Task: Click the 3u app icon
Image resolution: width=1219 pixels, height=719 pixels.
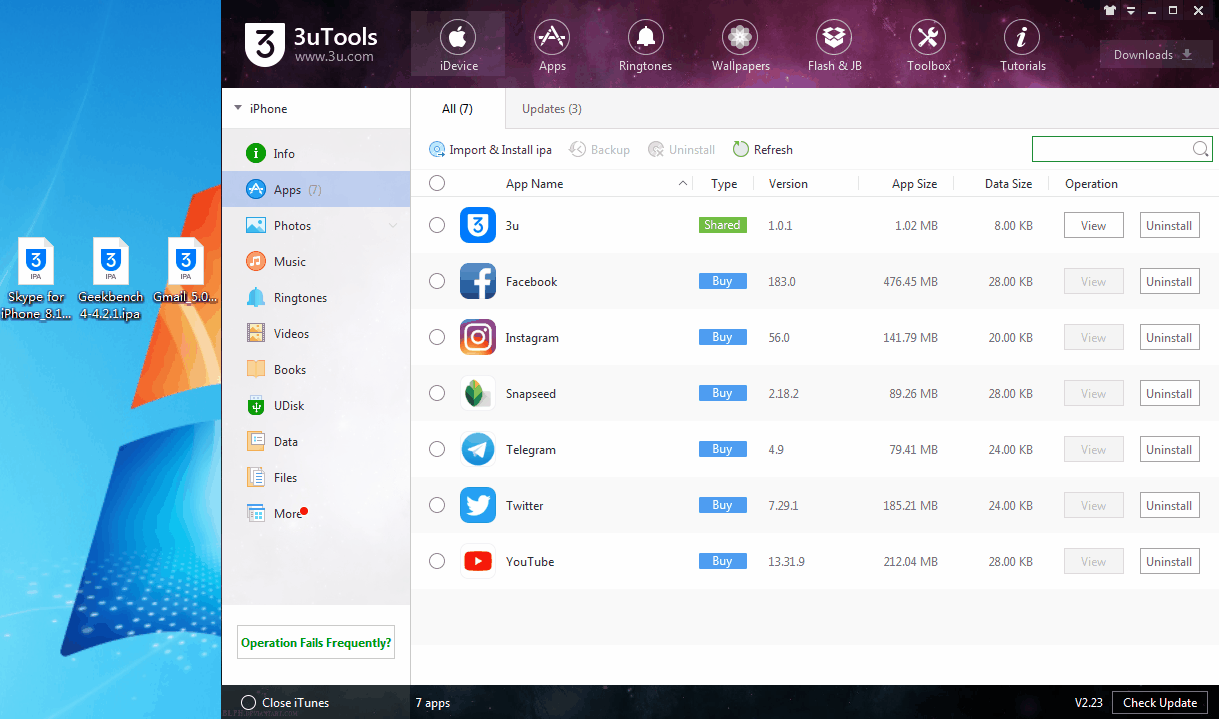Action: click(x=478, y=225)
